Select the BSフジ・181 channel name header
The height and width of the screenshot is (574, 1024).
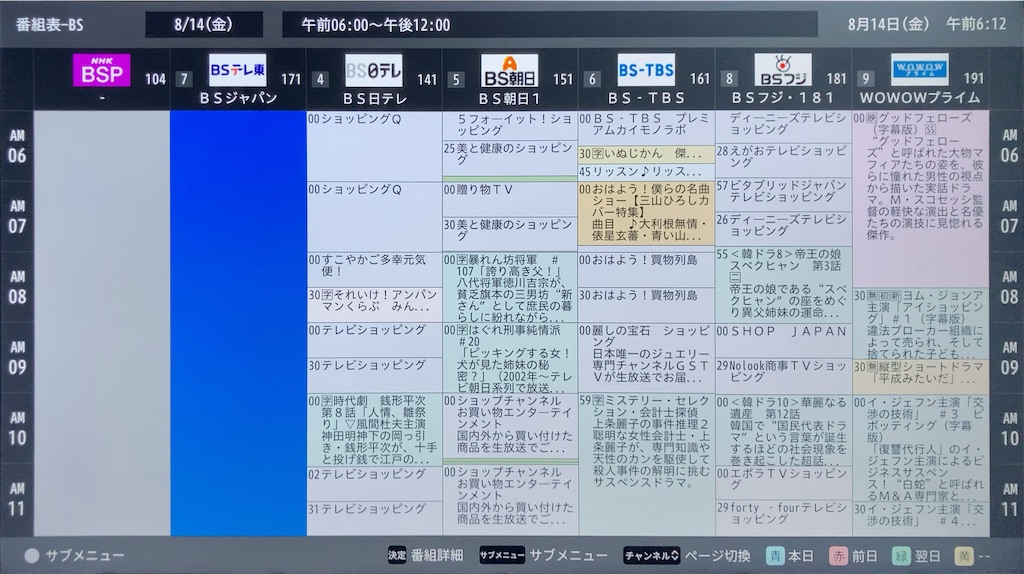[x=783, y=98]
